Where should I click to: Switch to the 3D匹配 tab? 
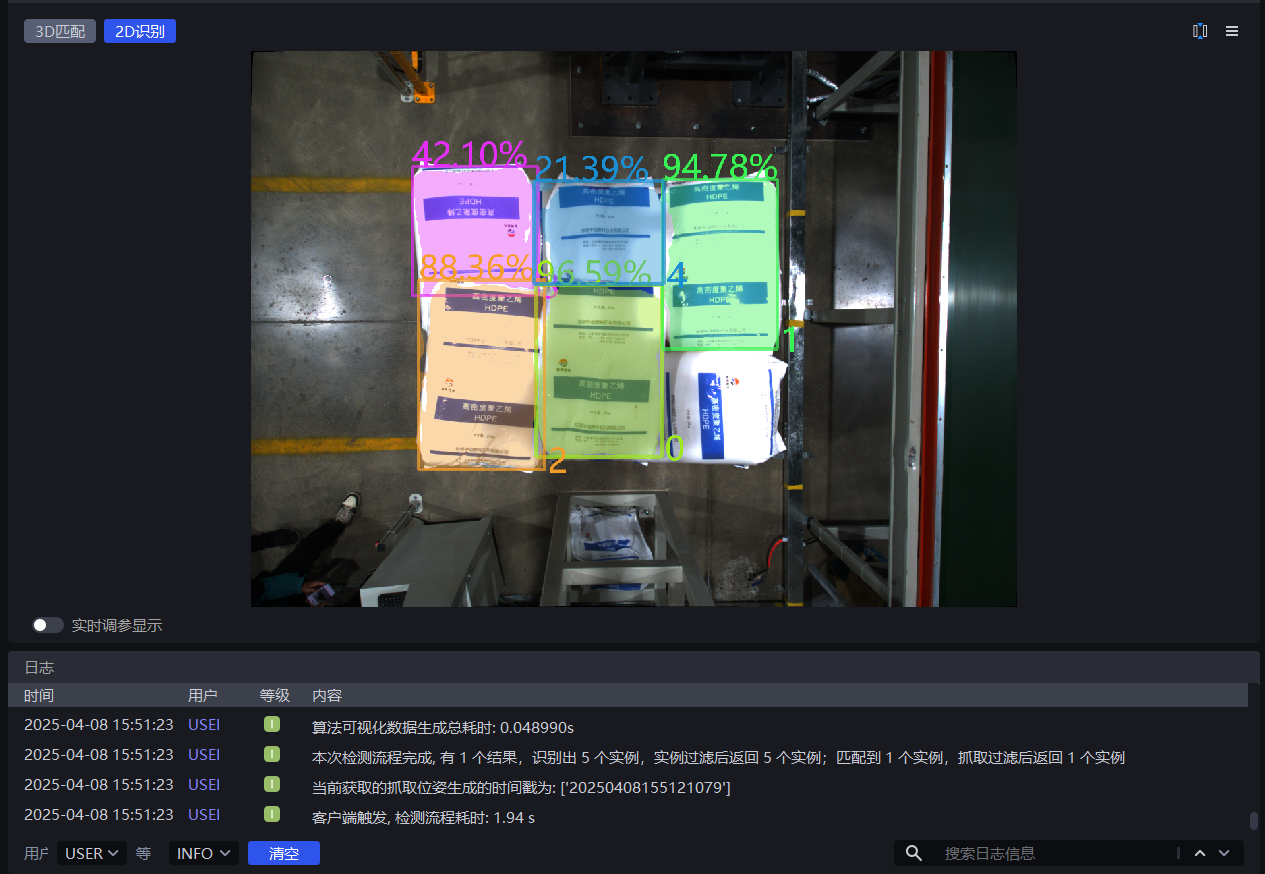coord(60,31)
